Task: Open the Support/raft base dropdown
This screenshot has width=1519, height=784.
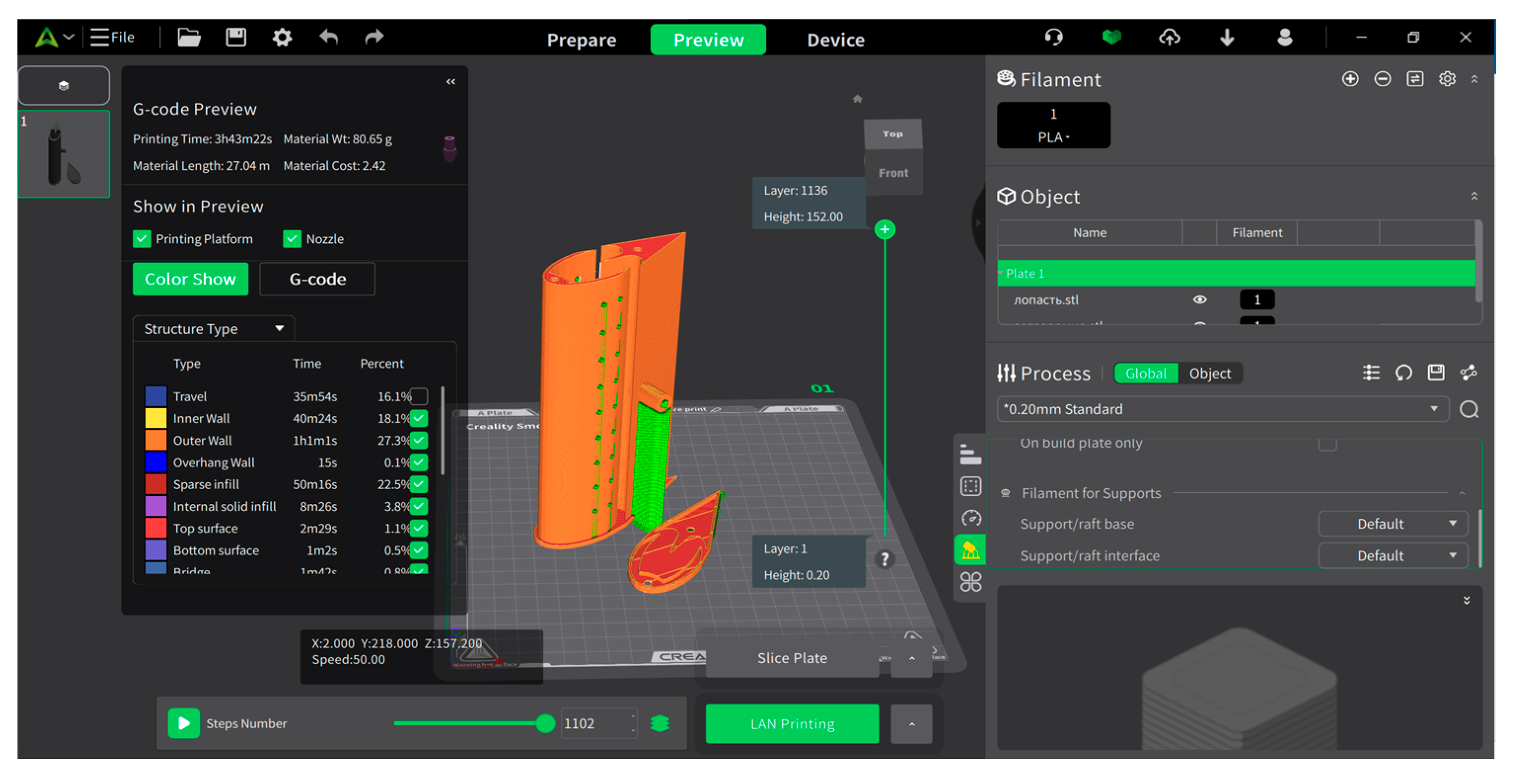Action: (x=1392, y=524)
